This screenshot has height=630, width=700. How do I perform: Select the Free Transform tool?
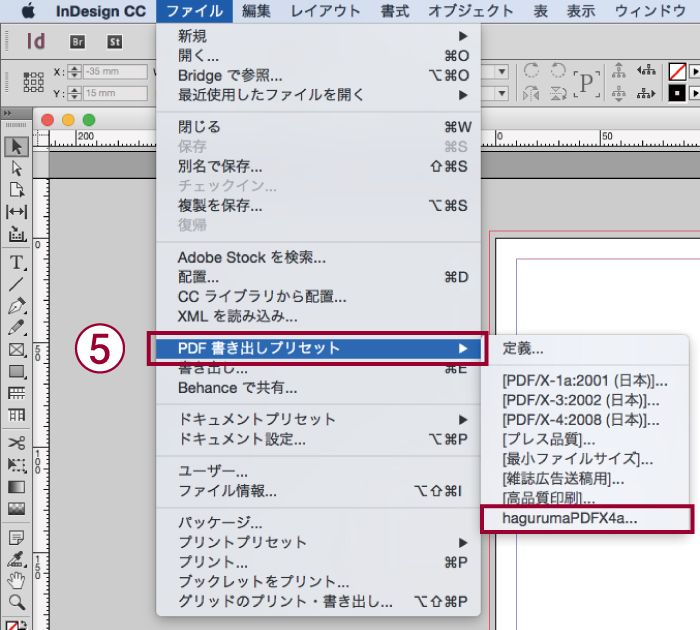click(x=17, y=465)
